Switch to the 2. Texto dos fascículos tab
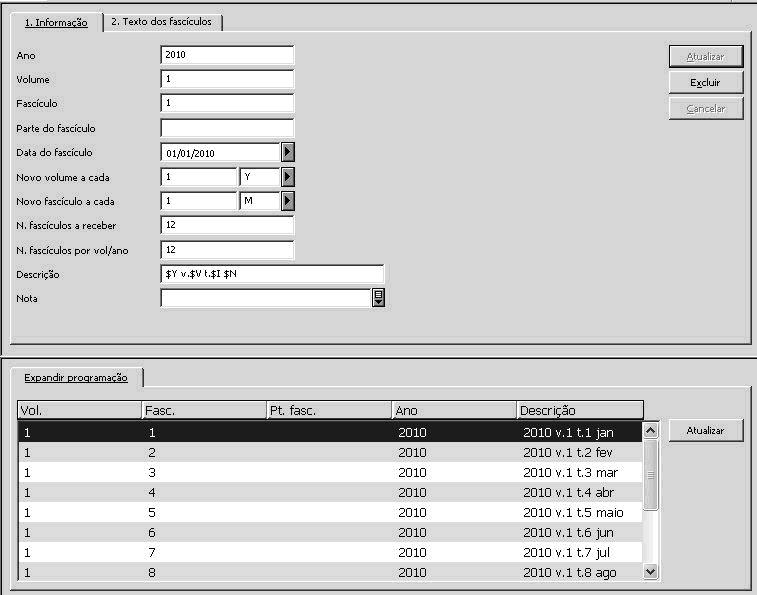Screen dimensions: 757x595 (162, 22)
